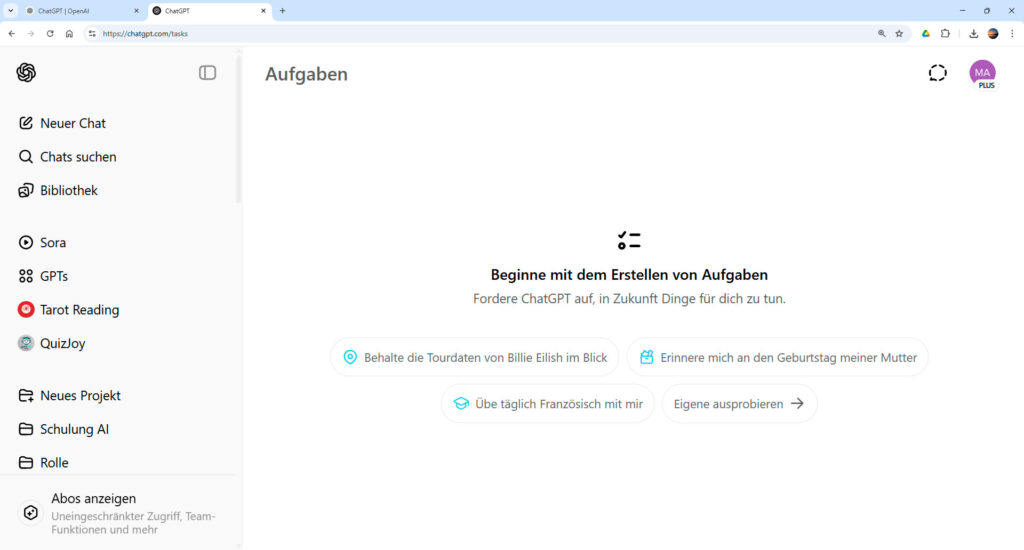This screenshot has width=1024, height=550.
Task: Click the graduation cap icon in Französisch suggestion
Action: [461, 404]
